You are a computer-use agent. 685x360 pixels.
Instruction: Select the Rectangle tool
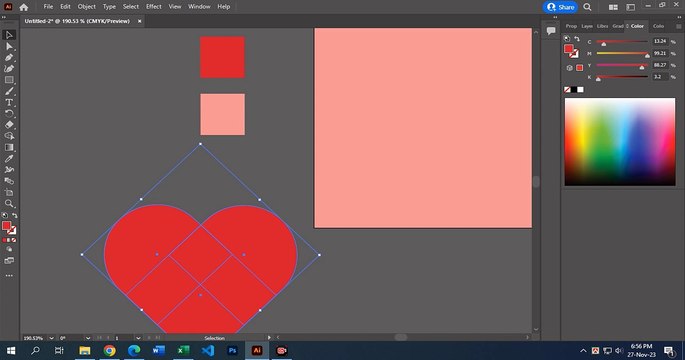pyautogui.click(x=9, y=80)
